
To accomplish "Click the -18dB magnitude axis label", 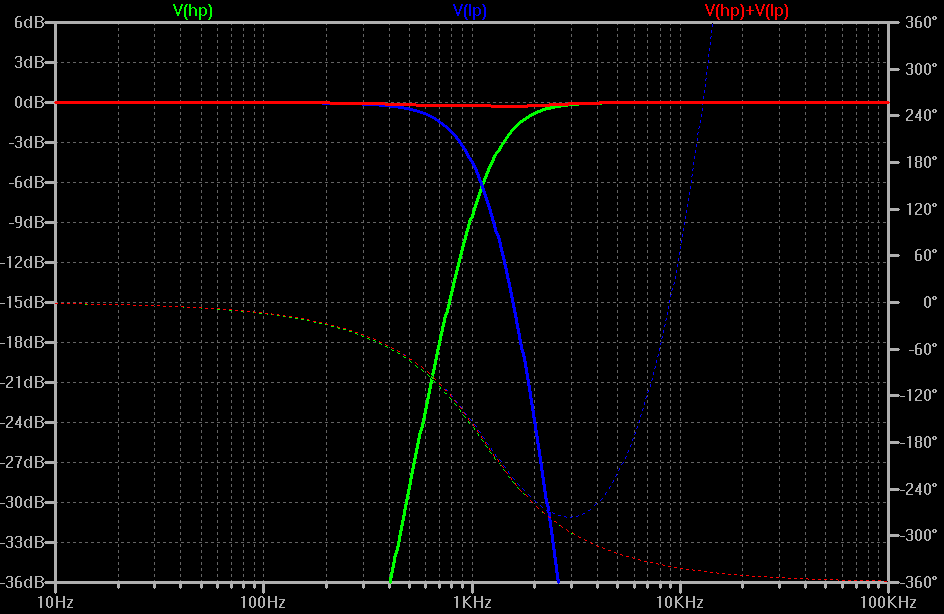I will pos(23,343).
